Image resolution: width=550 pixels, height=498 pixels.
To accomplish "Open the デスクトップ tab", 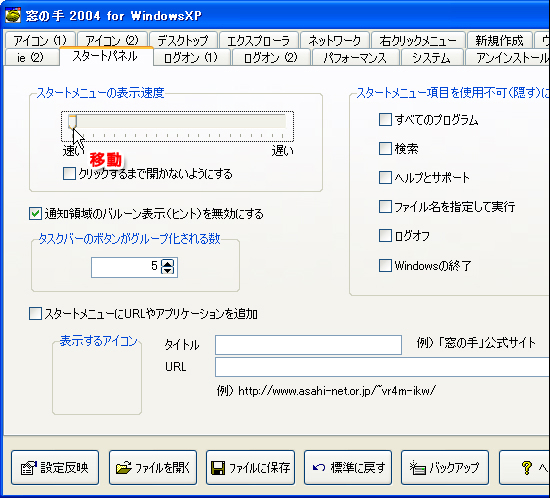I will point(183,40).
